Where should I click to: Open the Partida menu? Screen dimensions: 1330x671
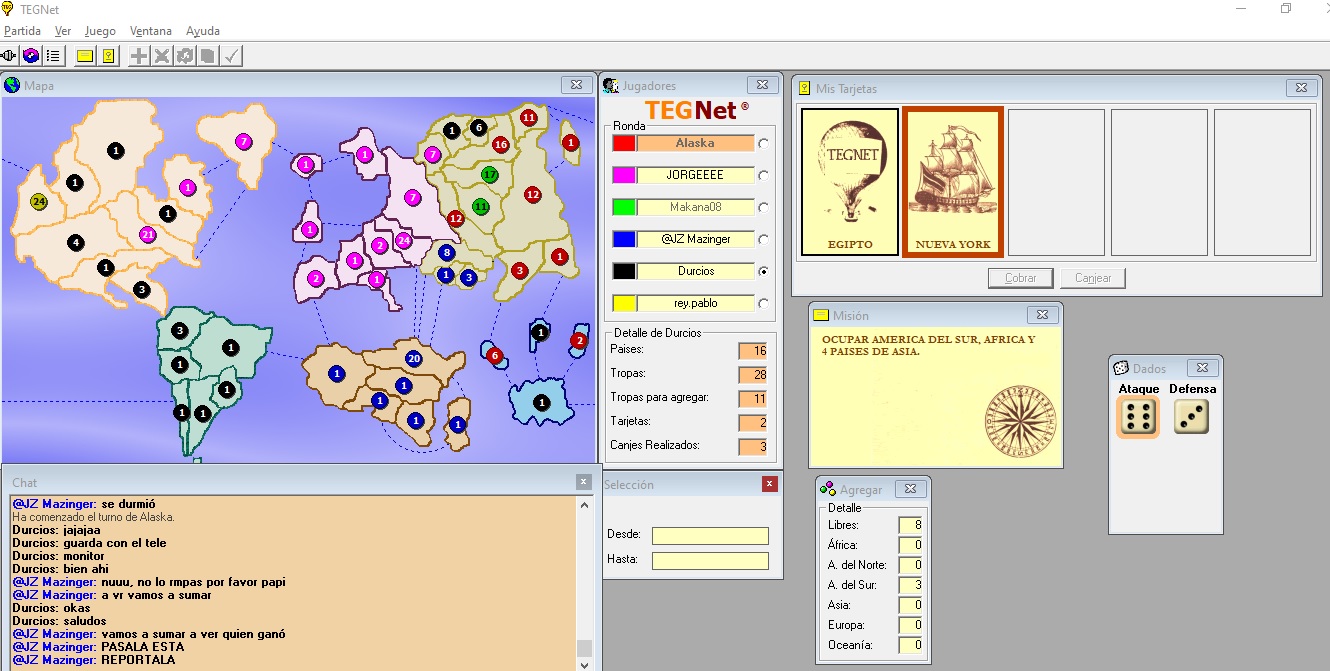(22, 31)
